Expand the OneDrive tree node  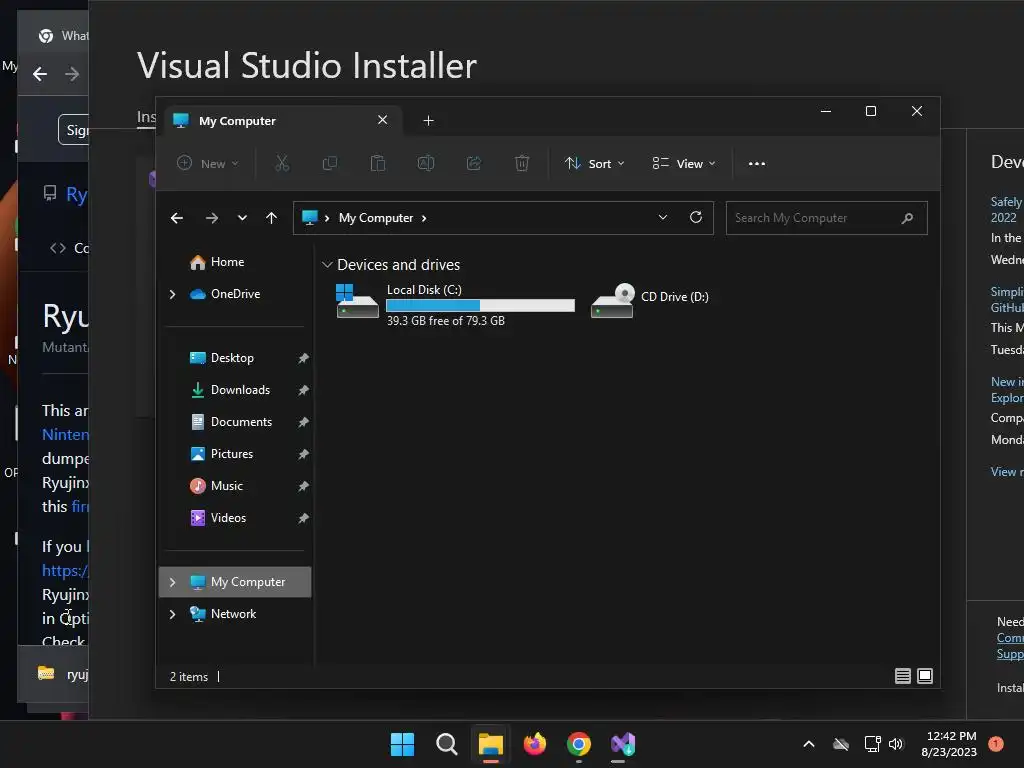point(172,295)
